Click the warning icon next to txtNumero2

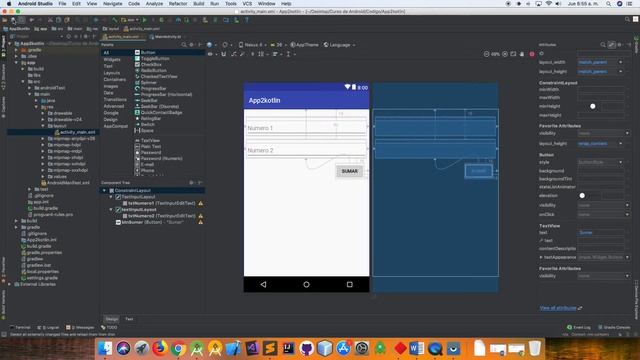tap(200, 216)
